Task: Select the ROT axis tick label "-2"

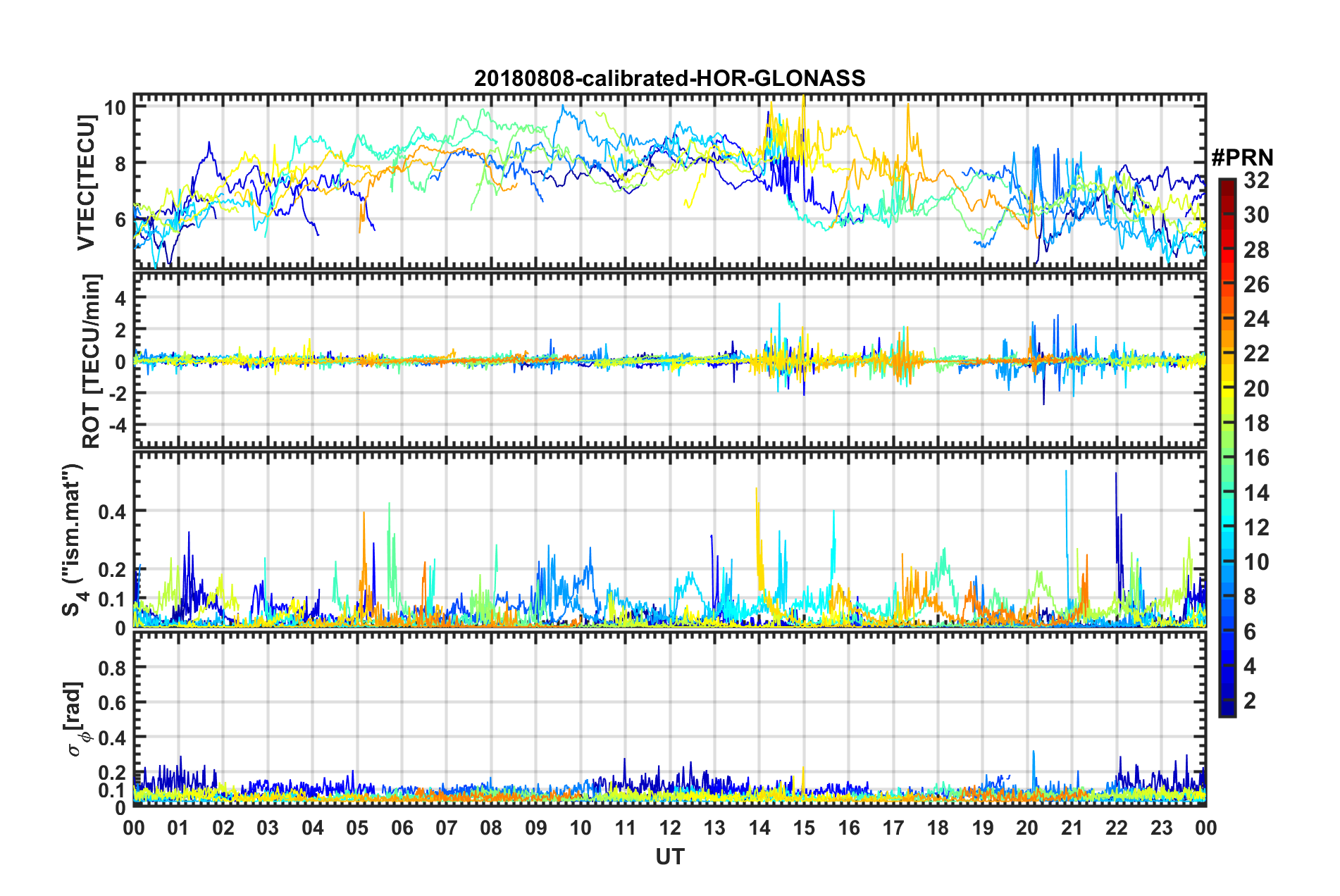Action: point(117,394)
